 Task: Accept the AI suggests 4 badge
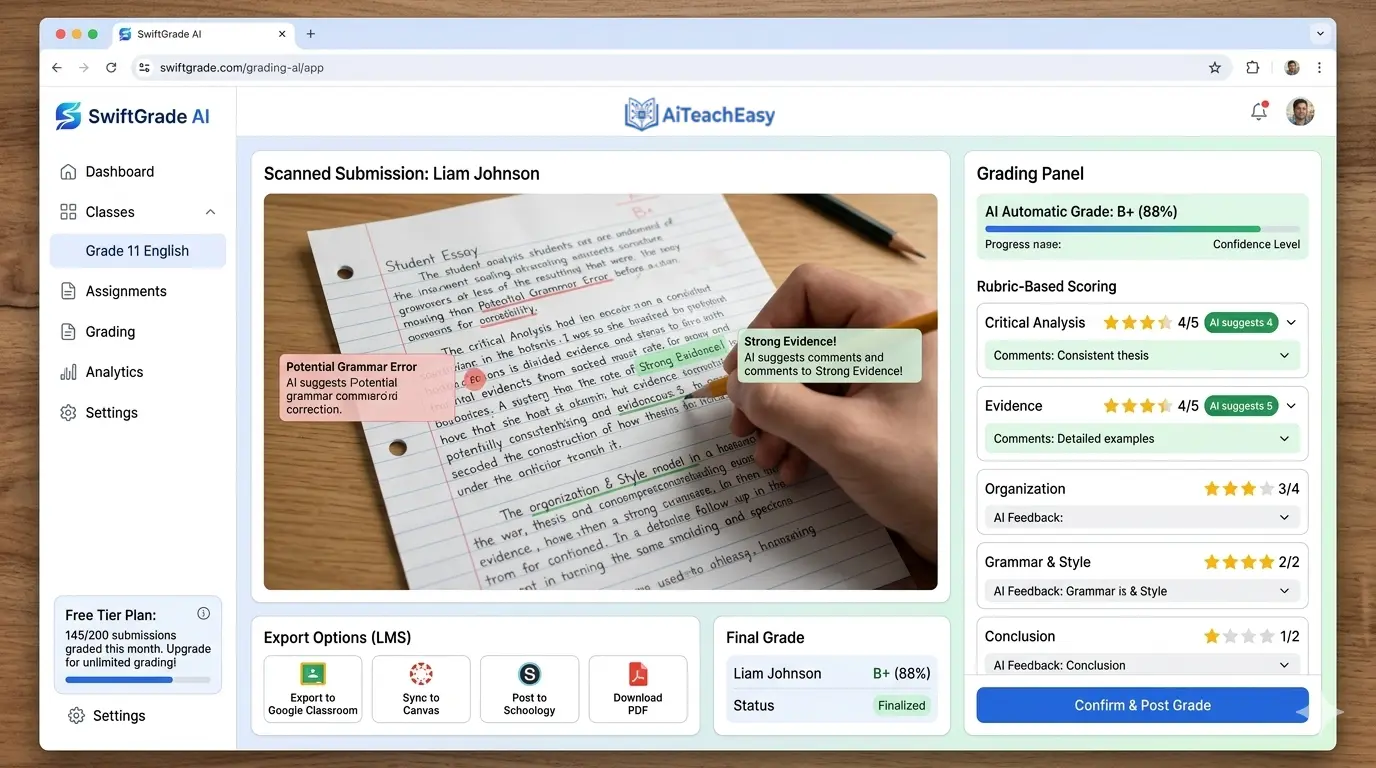(x=1241, y=323)
